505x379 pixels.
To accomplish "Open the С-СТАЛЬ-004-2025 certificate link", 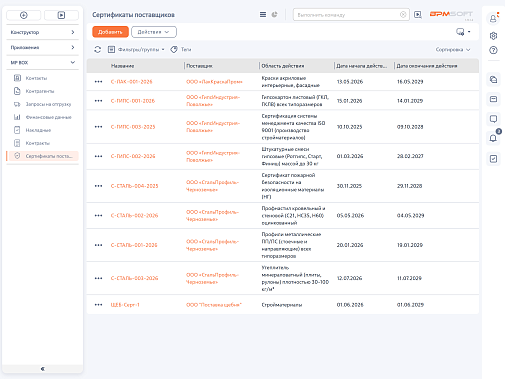I will pos(134,186).
